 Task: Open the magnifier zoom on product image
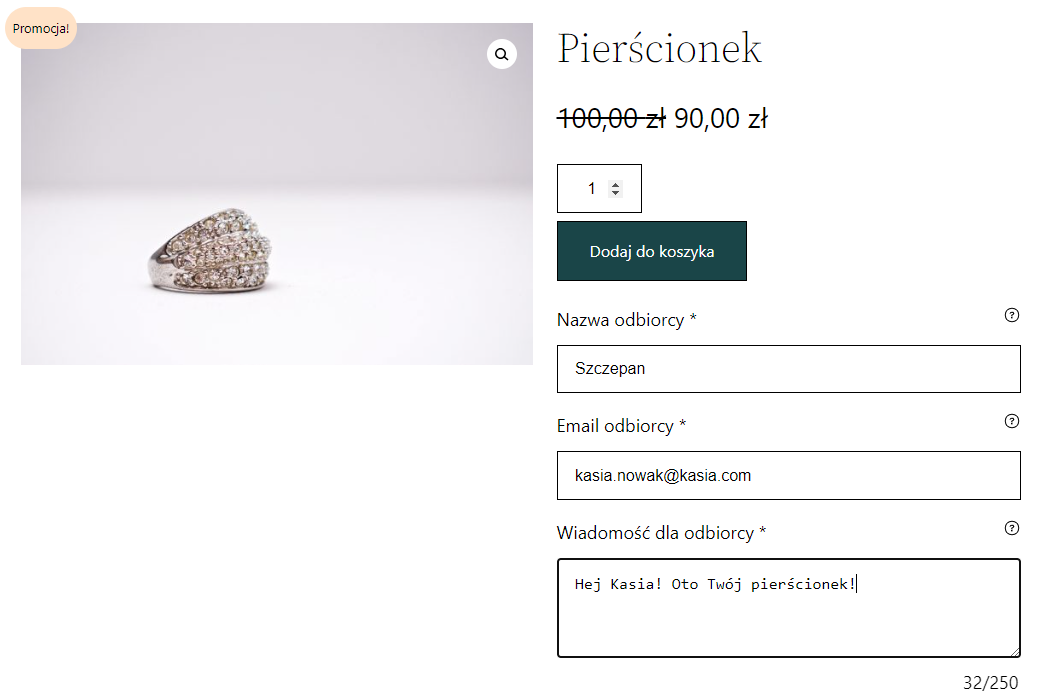point(502,54)
